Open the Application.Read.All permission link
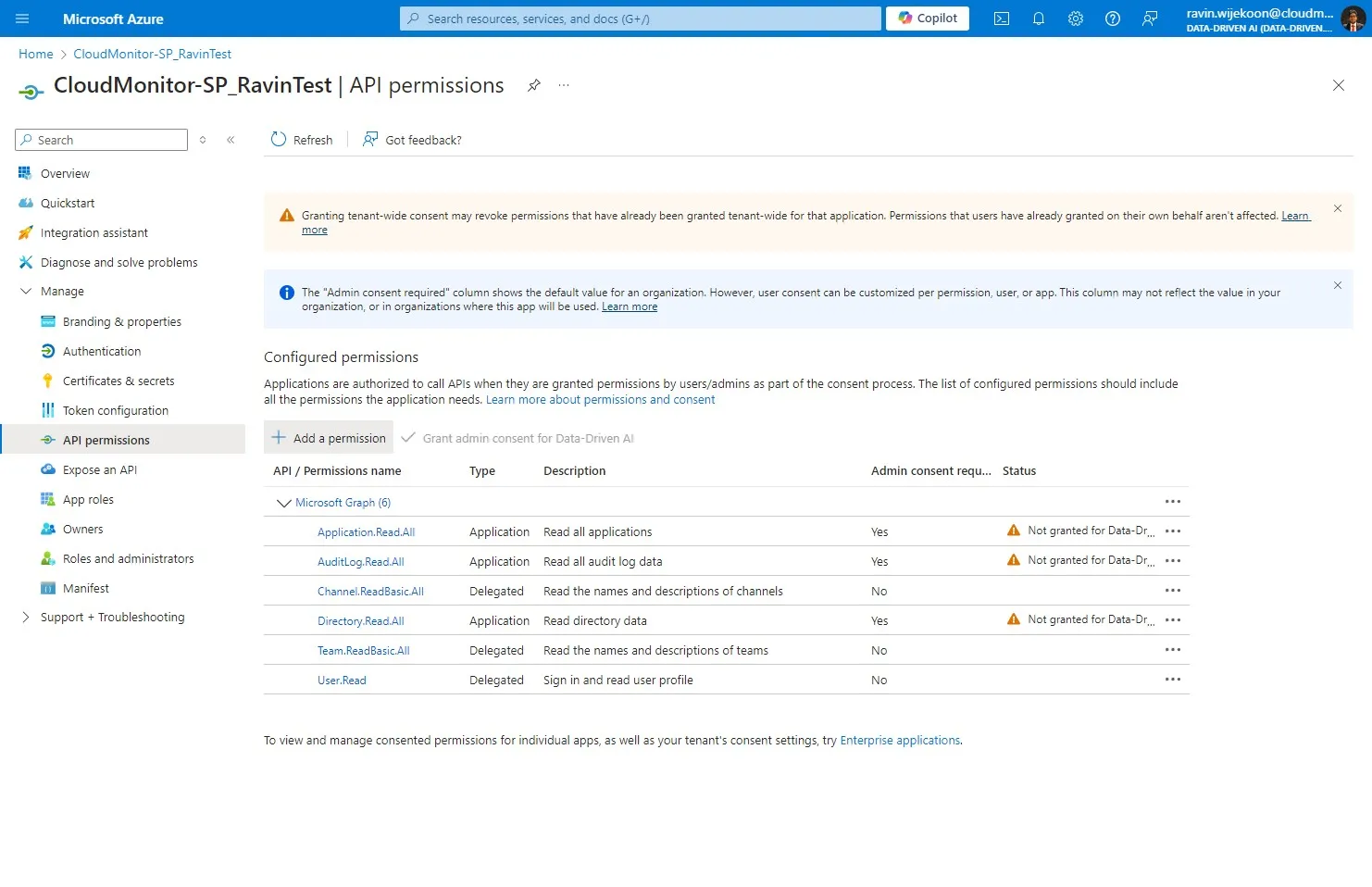 (x=366, y=532)
